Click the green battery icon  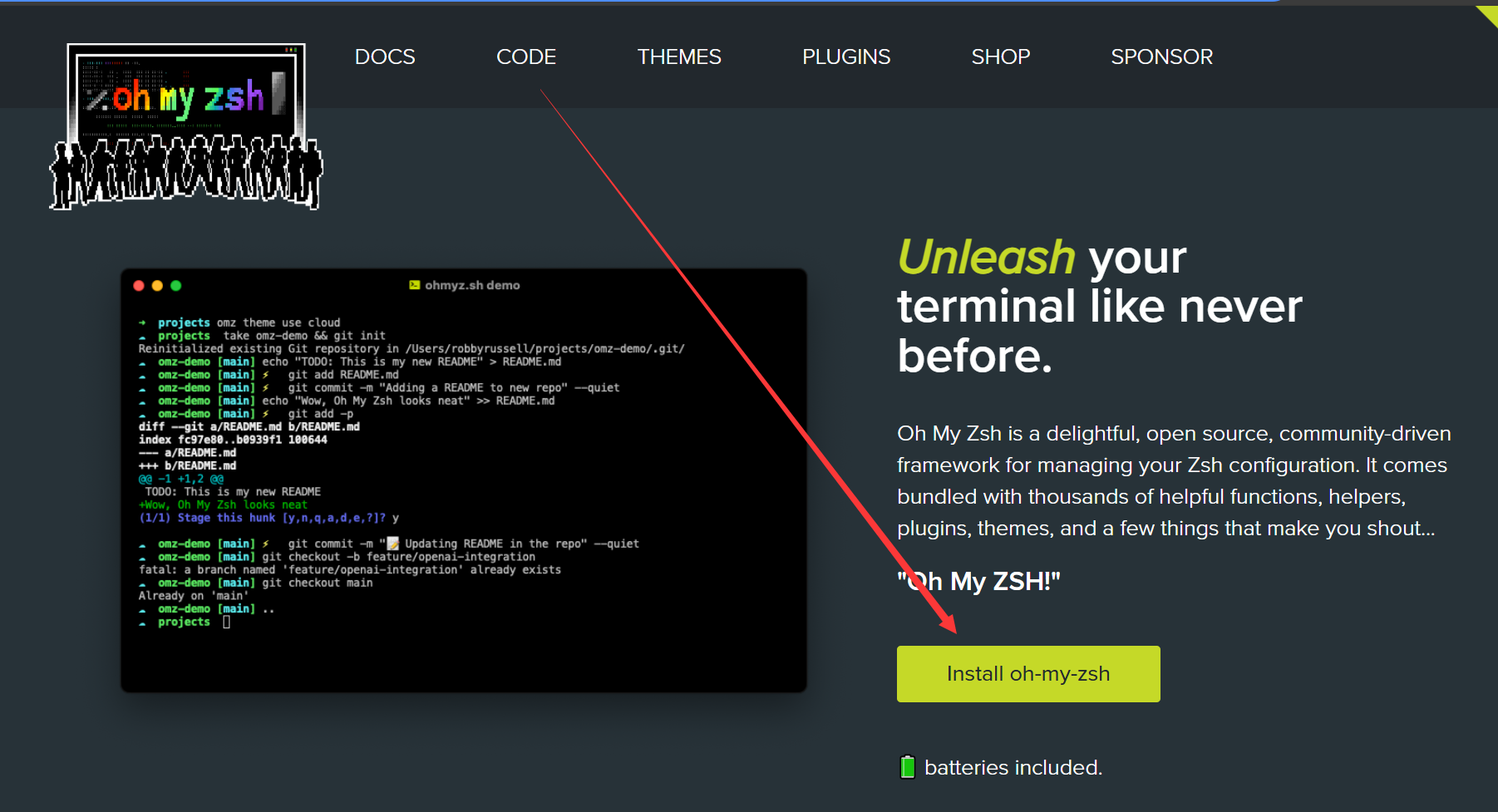[908, 766]
